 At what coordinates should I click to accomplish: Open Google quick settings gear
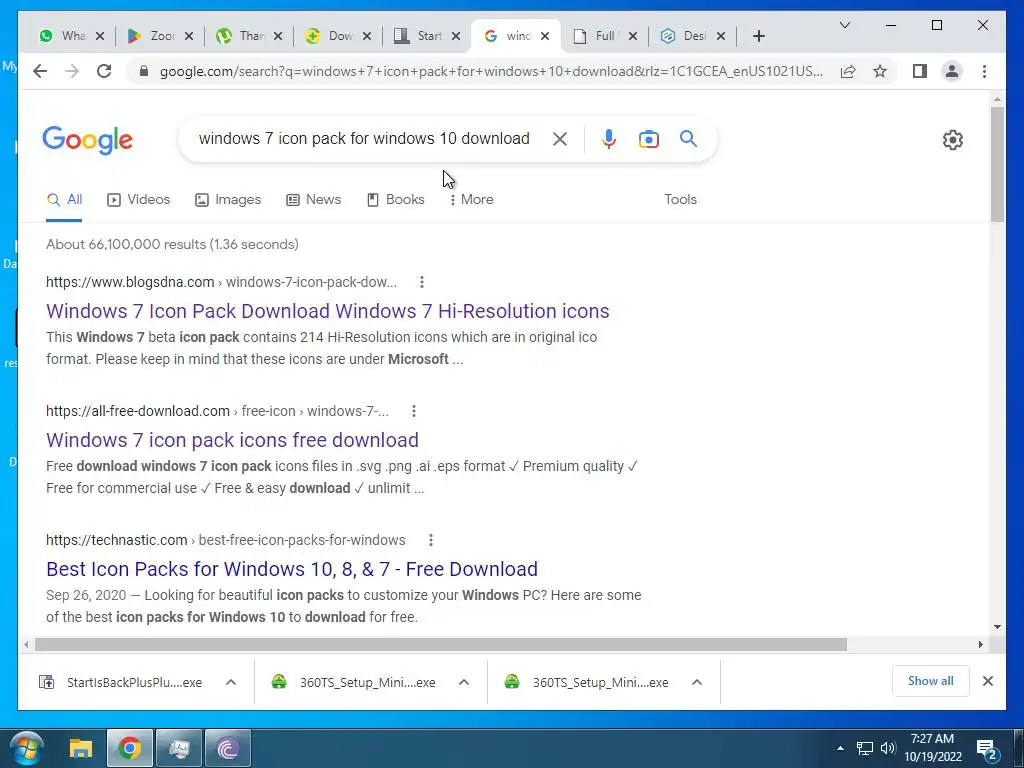(953, 140)
